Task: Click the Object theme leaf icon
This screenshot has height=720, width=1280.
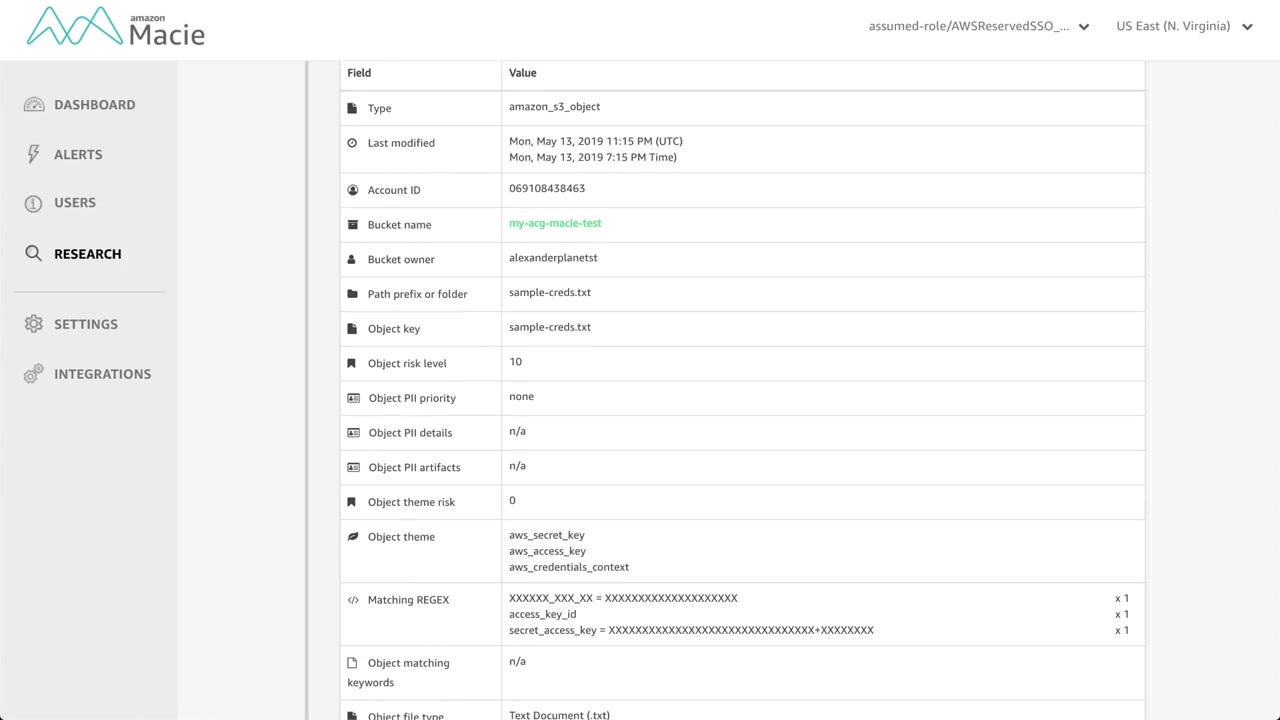Action: (x=352, y=537)
